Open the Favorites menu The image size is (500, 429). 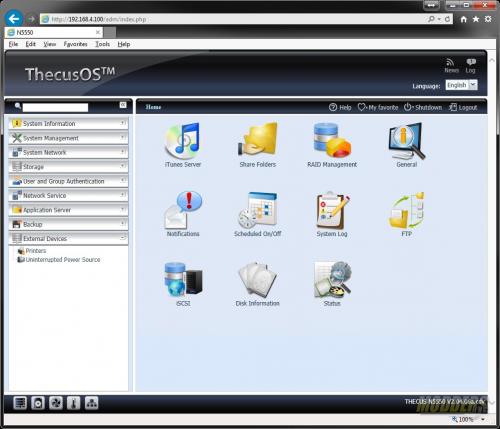click(x=75, y=44)
